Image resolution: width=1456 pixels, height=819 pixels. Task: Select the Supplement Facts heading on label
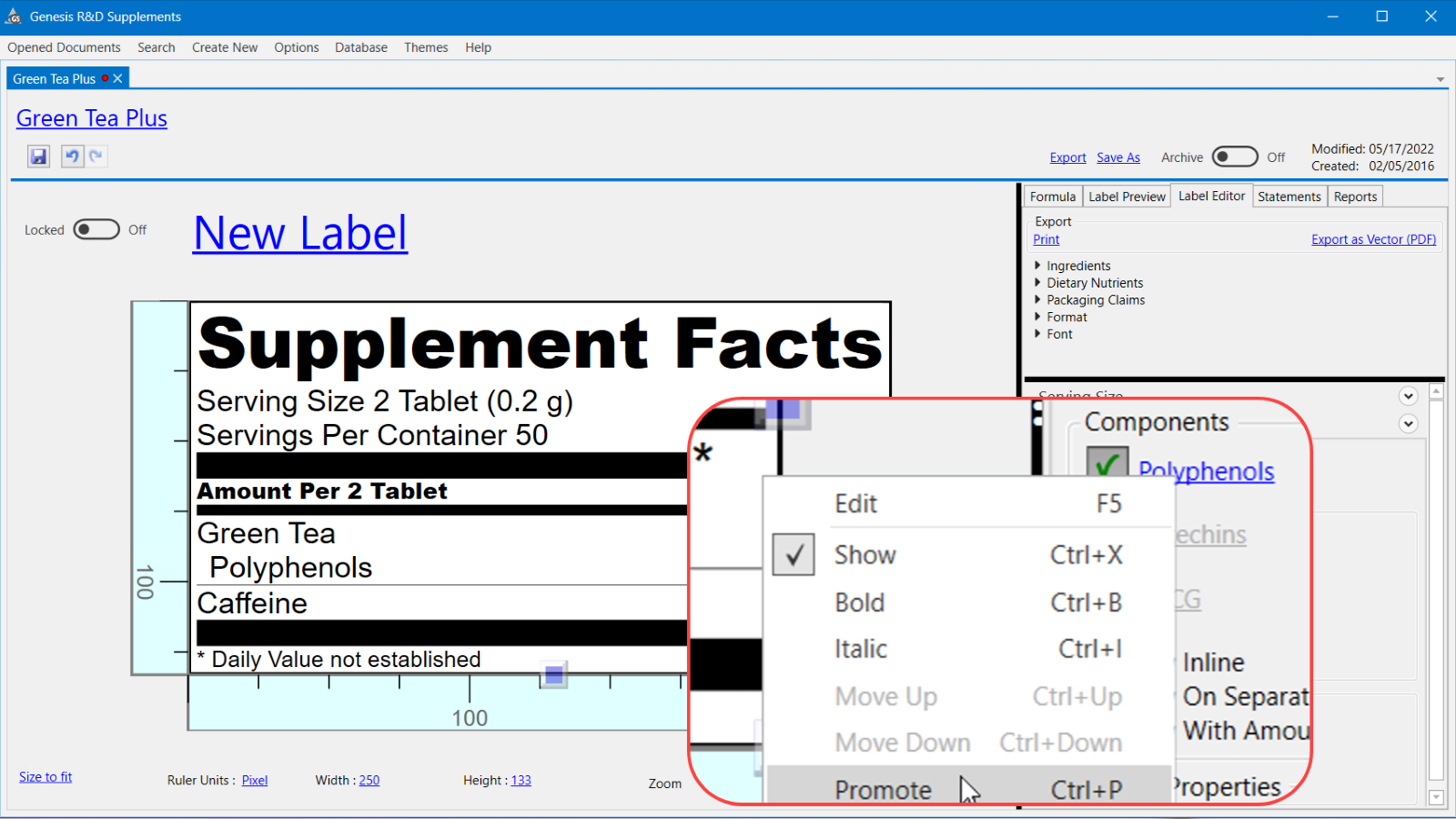tap(541, 344)
